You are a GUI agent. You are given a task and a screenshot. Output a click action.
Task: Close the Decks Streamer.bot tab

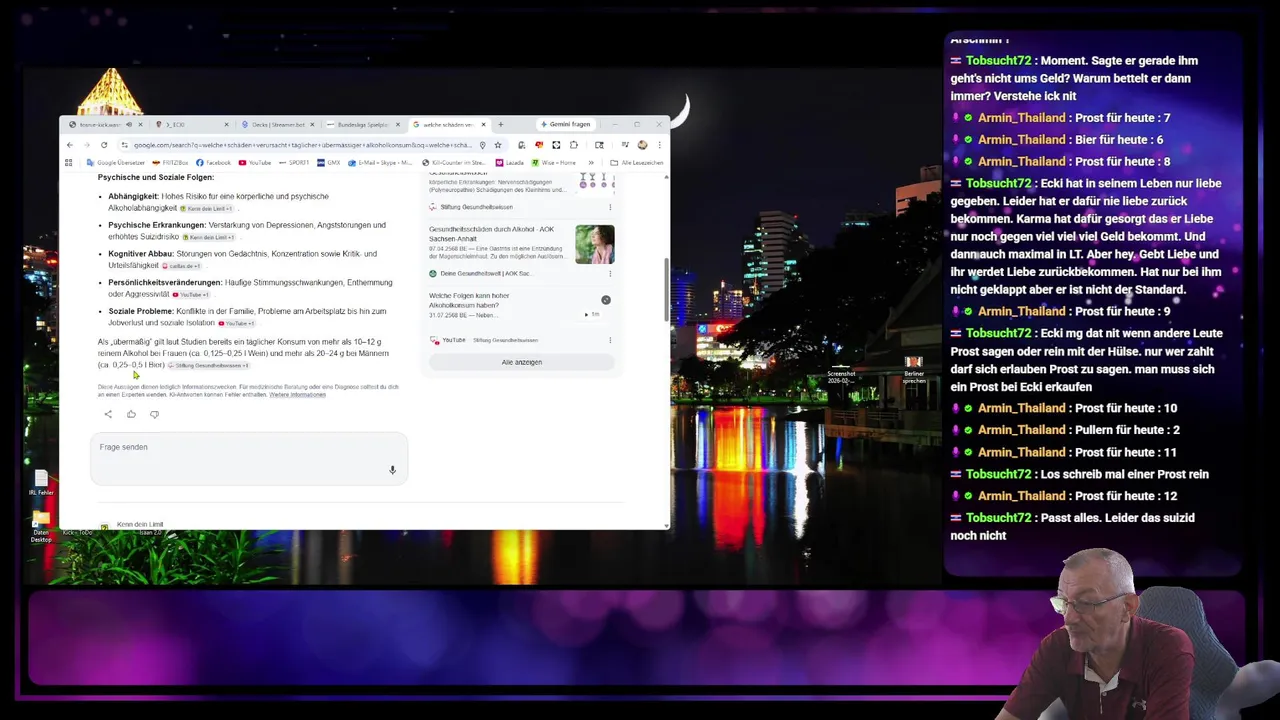313,125
